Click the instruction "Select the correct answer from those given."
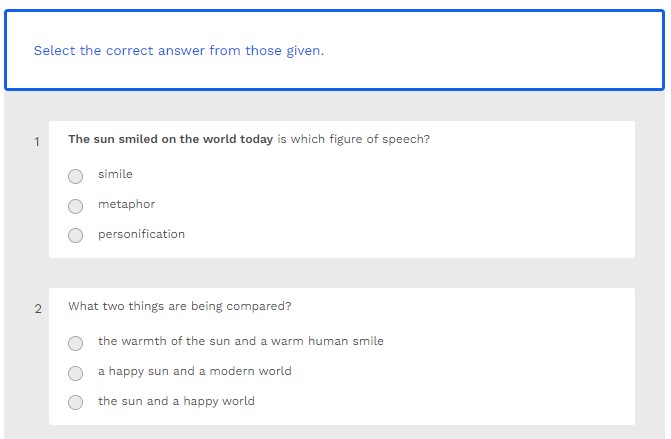Viewport: 671px width, 439px height. tap(179, 50)
